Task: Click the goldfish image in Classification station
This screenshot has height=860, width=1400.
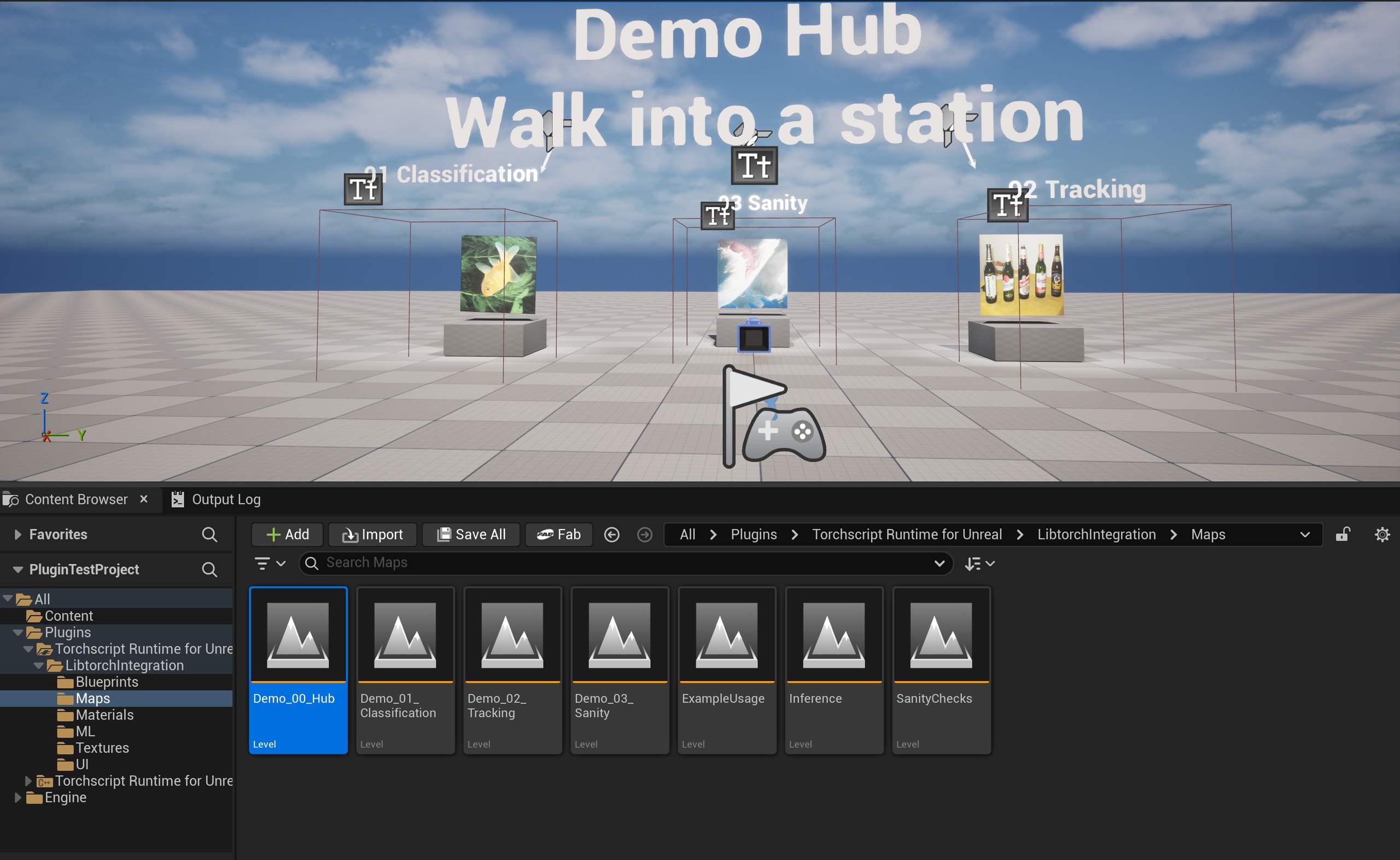Action: coord(499,274)
